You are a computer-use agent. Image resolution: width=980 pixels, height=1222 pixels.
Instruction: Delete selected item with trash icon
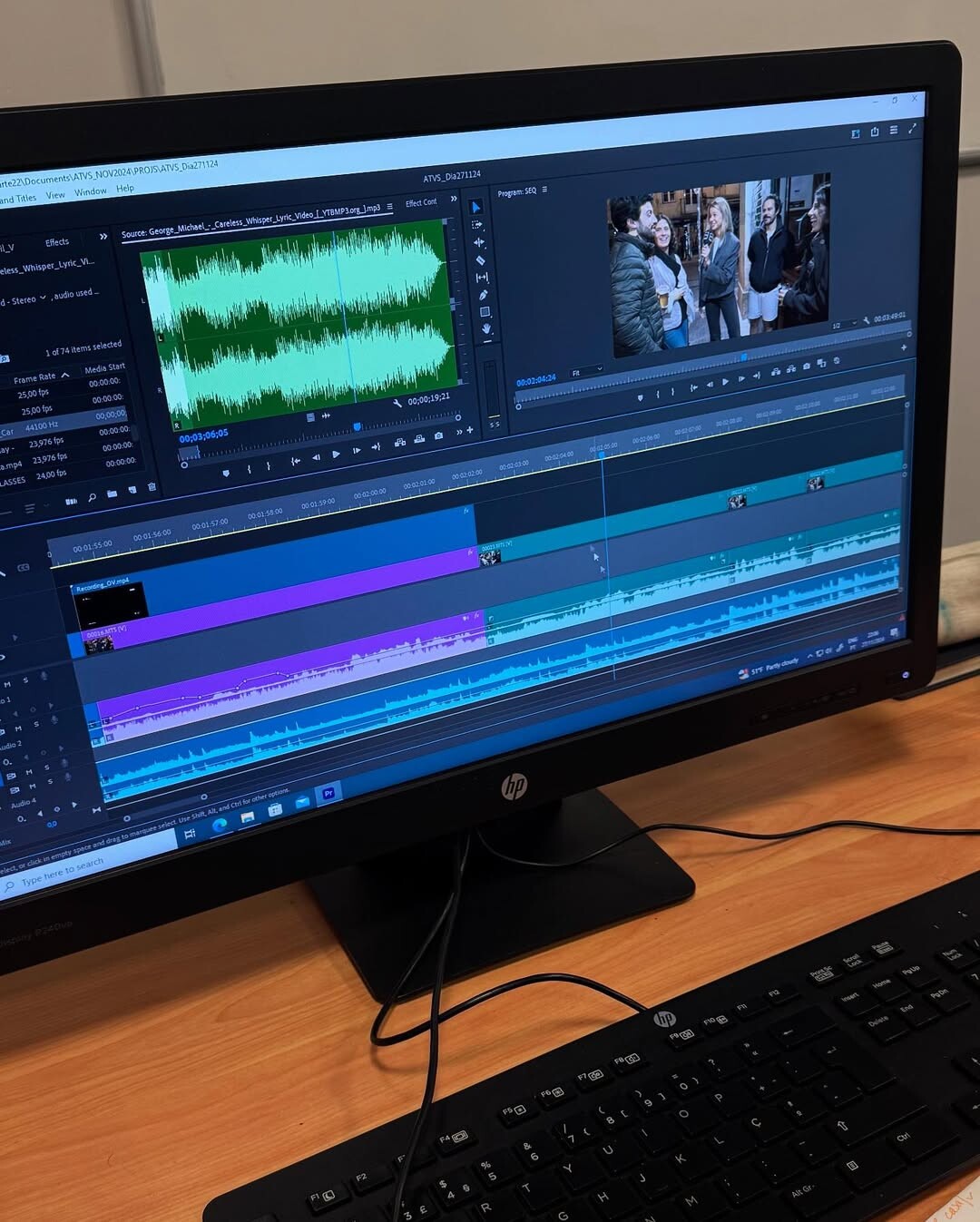[152, 487]
